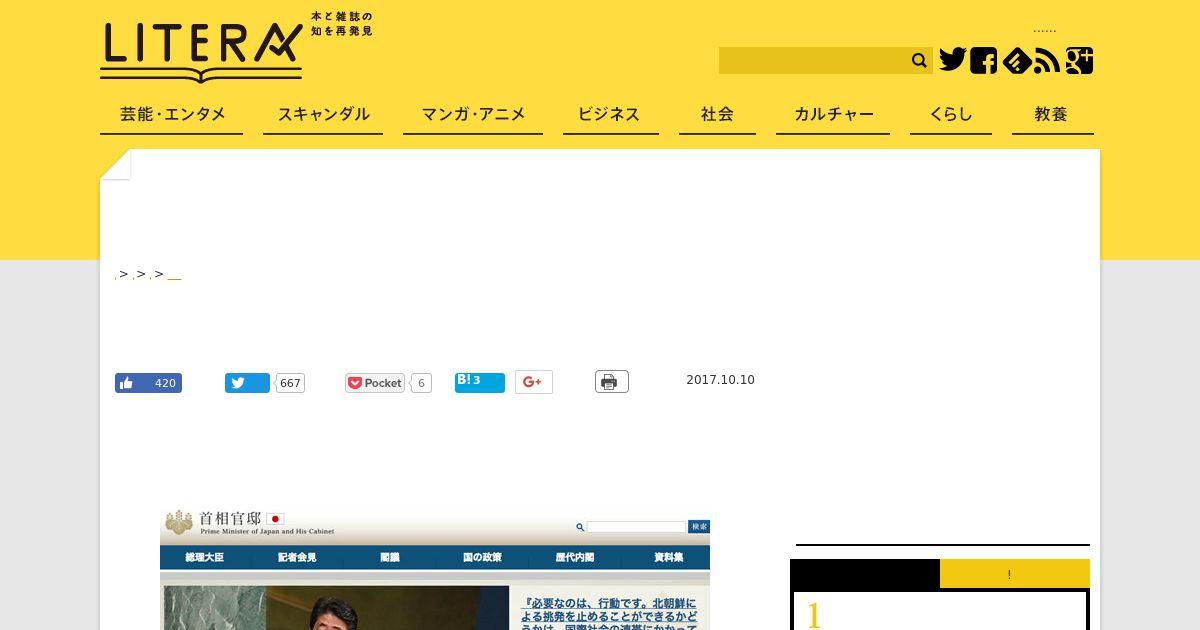
Task: Open the RSS feed icon
Action: pos(1047,61)
